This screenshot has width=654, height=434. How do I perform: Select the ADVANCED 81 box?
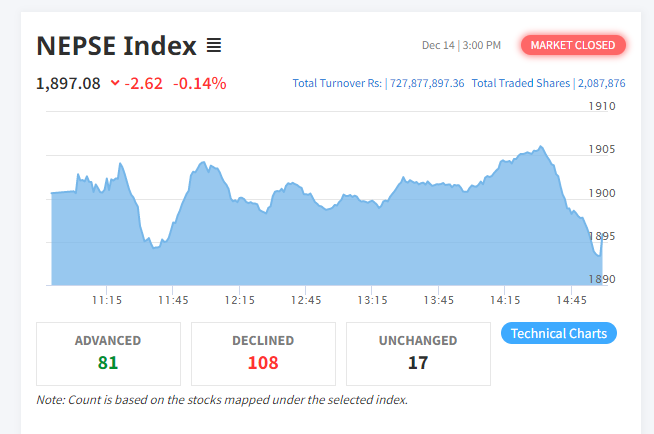pyautogui.click(x=108, y=353)
